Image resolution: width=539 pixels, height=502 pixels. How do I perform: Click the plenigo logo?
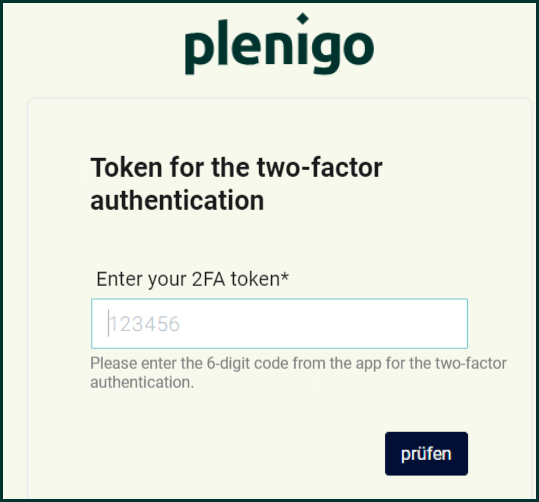tap(279, 44)
